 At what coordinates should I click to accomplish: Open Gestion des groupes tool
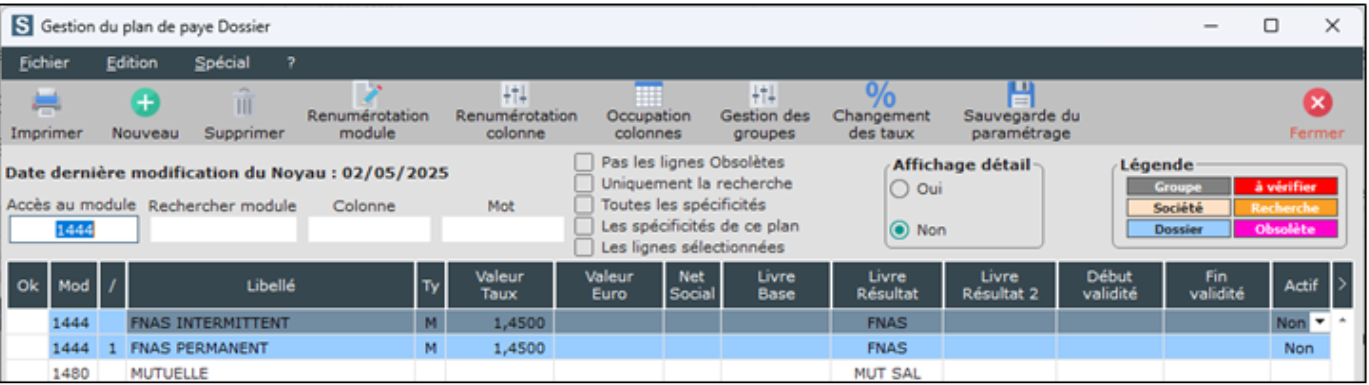(x=765, y=94)
